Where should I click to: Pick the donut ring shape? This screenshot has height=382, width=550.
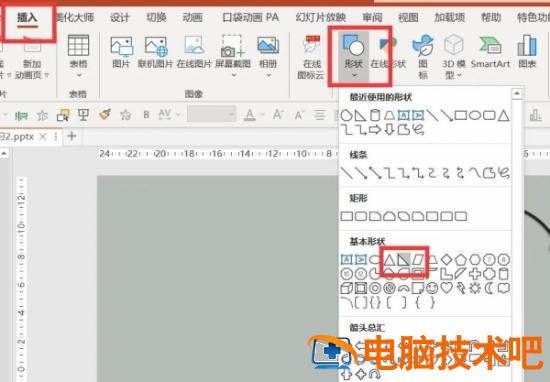(x=375, y=288)
